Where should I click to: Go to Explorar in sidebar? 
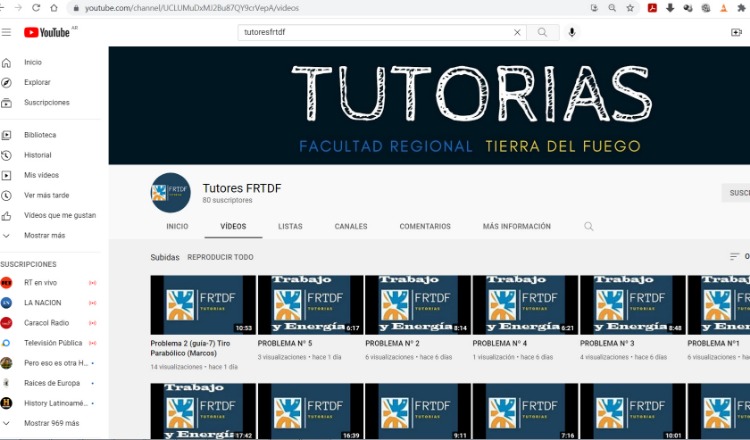pos(37,82)
